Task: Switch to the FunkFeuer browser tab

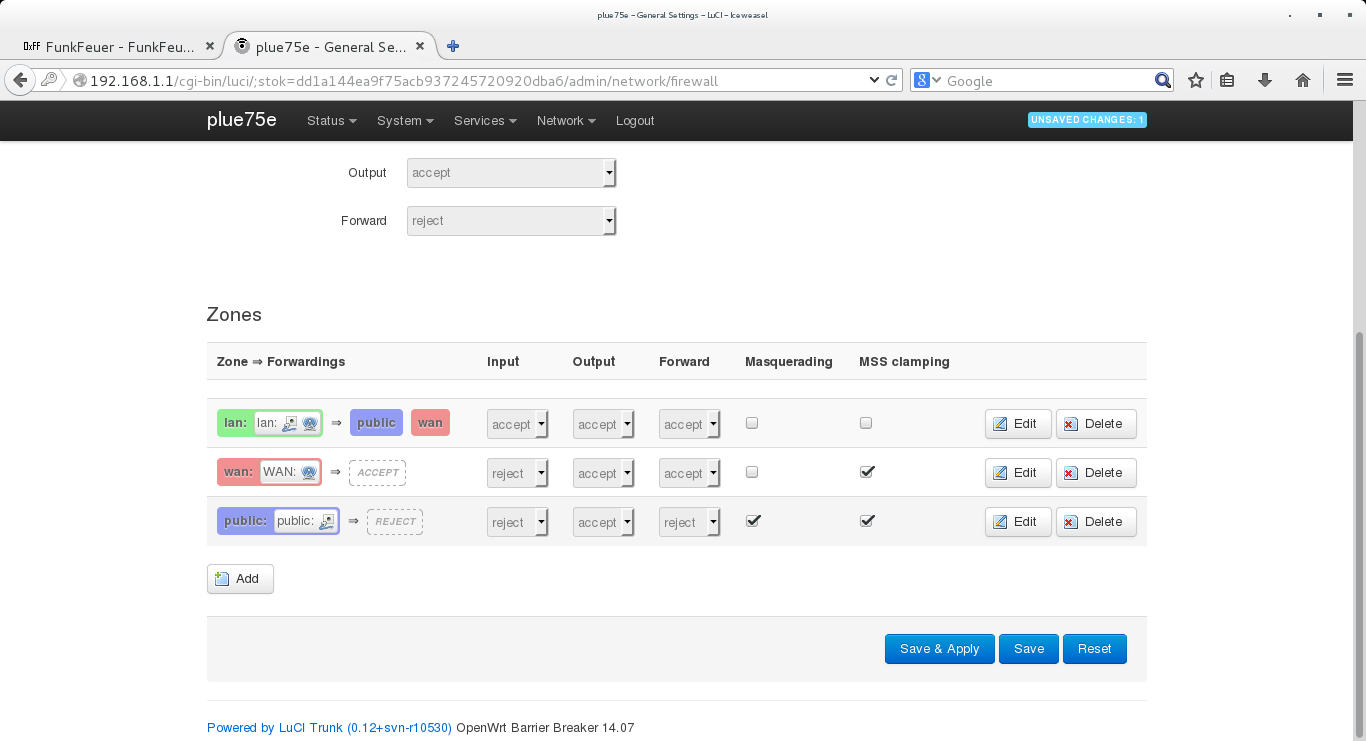Action: pos(110,47)
